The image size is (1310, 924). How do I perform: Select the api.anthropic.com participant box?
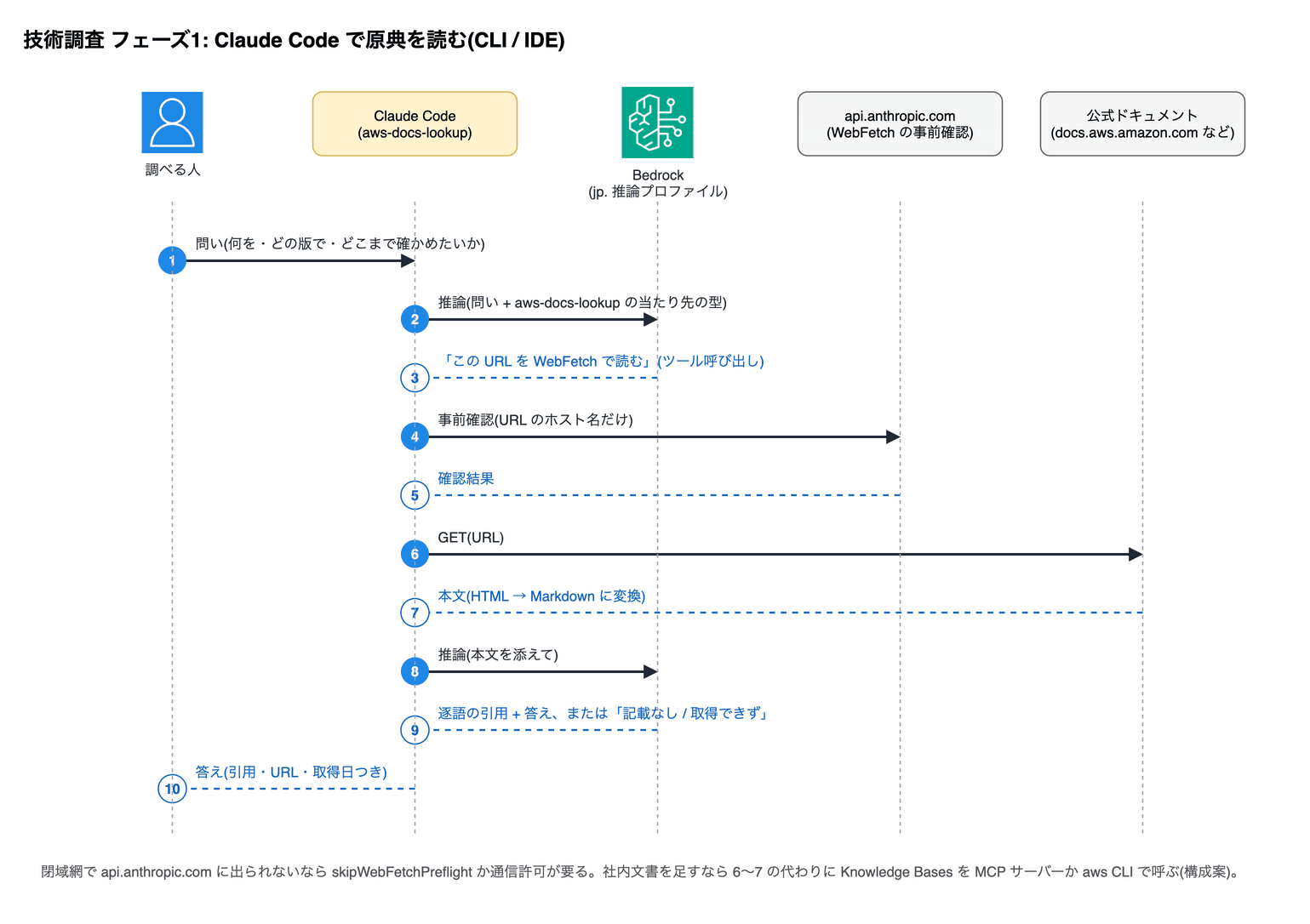tap(900, 124)
